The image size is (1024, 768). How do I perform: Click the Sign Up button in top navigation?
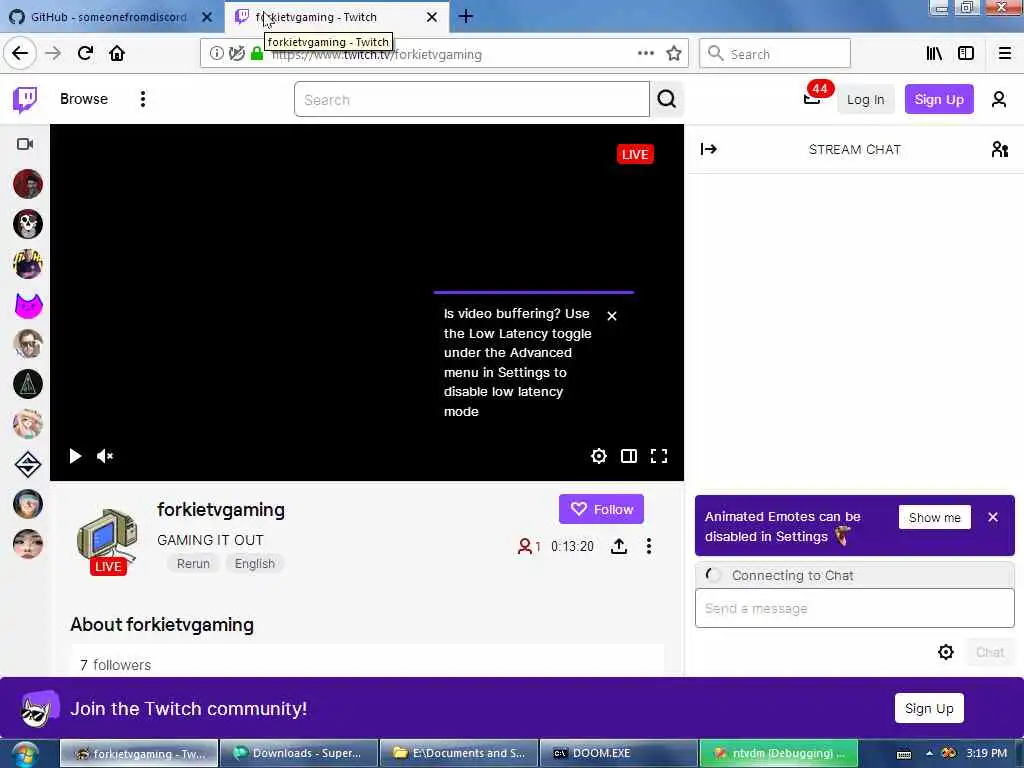[x=938, y=99]
